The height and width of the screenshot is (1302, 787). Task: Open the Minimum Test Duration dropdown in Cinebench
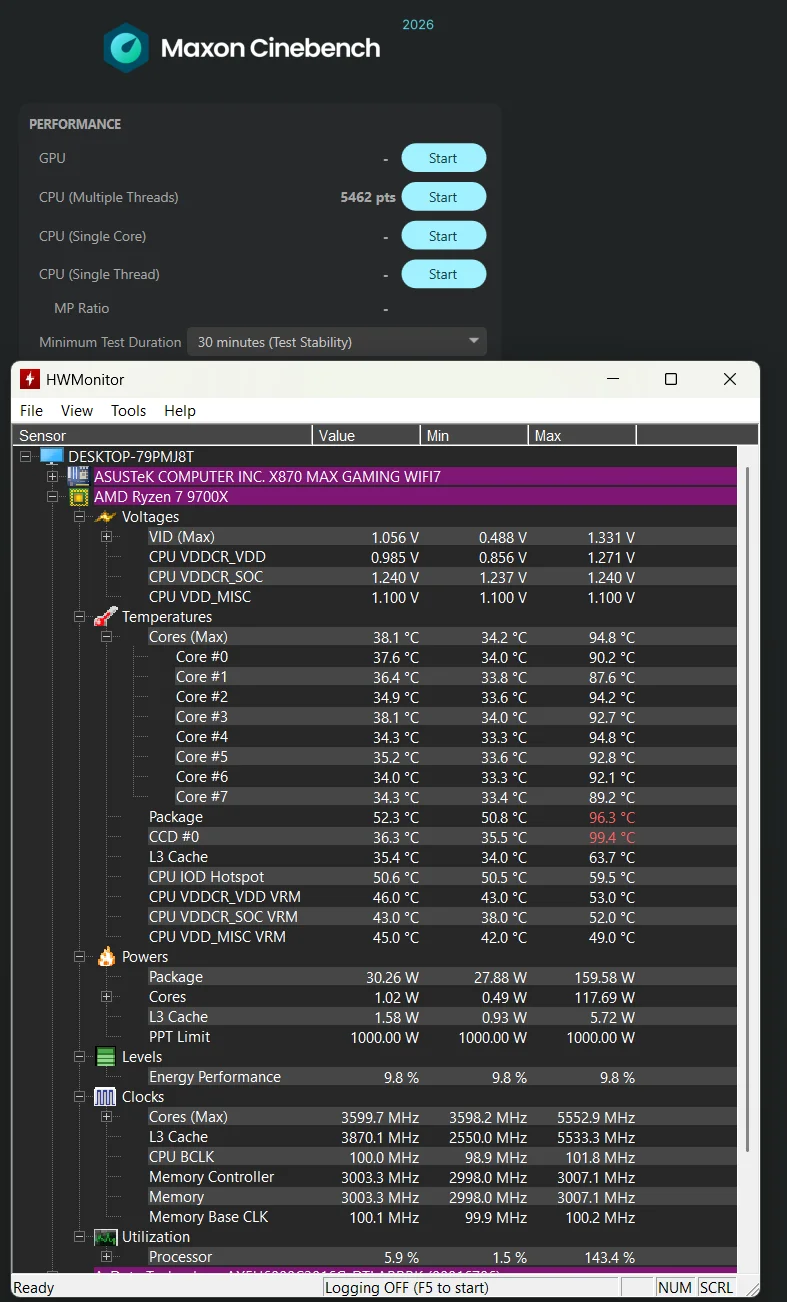coord(338,342)
